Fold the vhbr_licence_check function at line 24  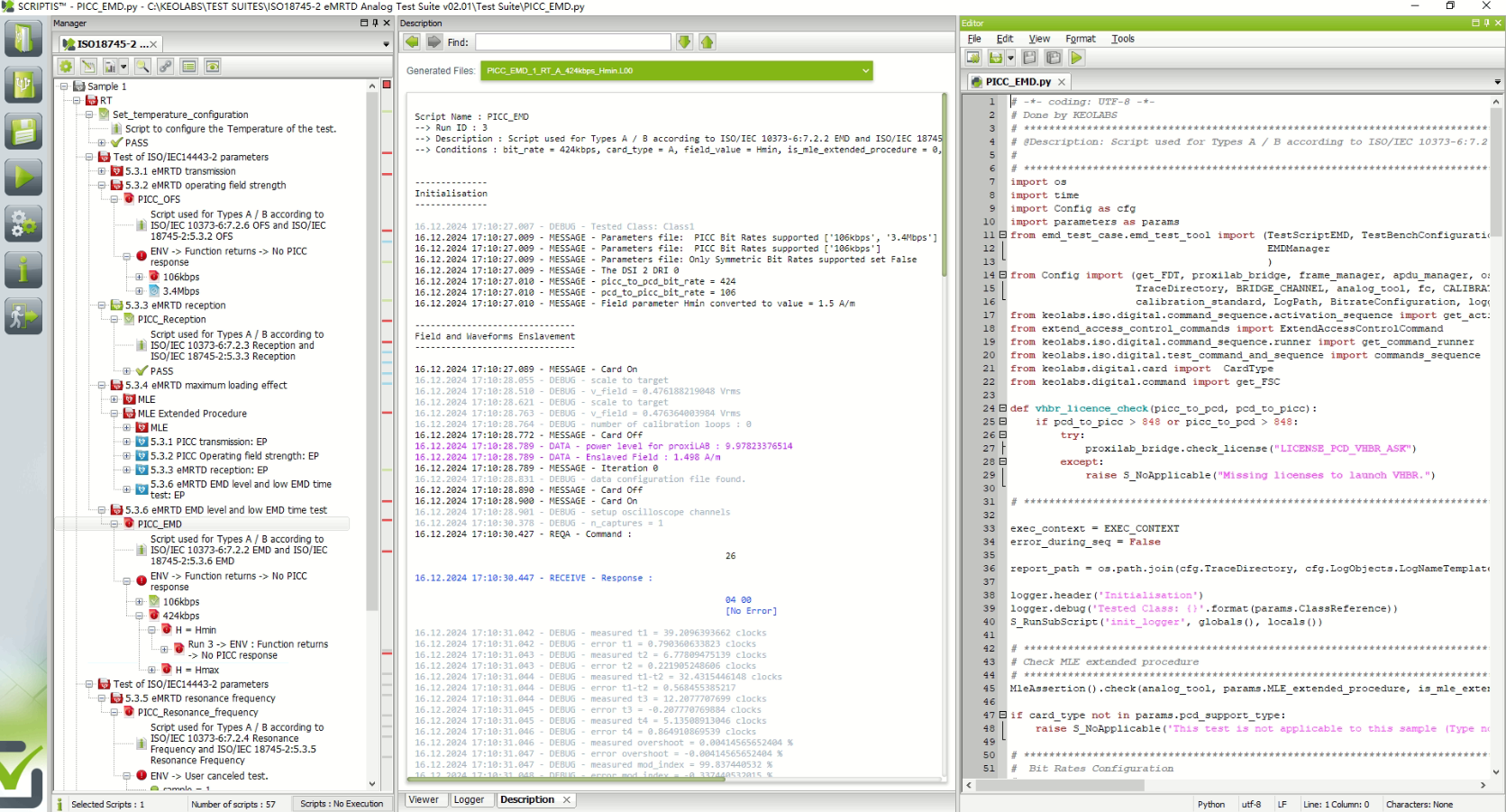(1002, 408)
